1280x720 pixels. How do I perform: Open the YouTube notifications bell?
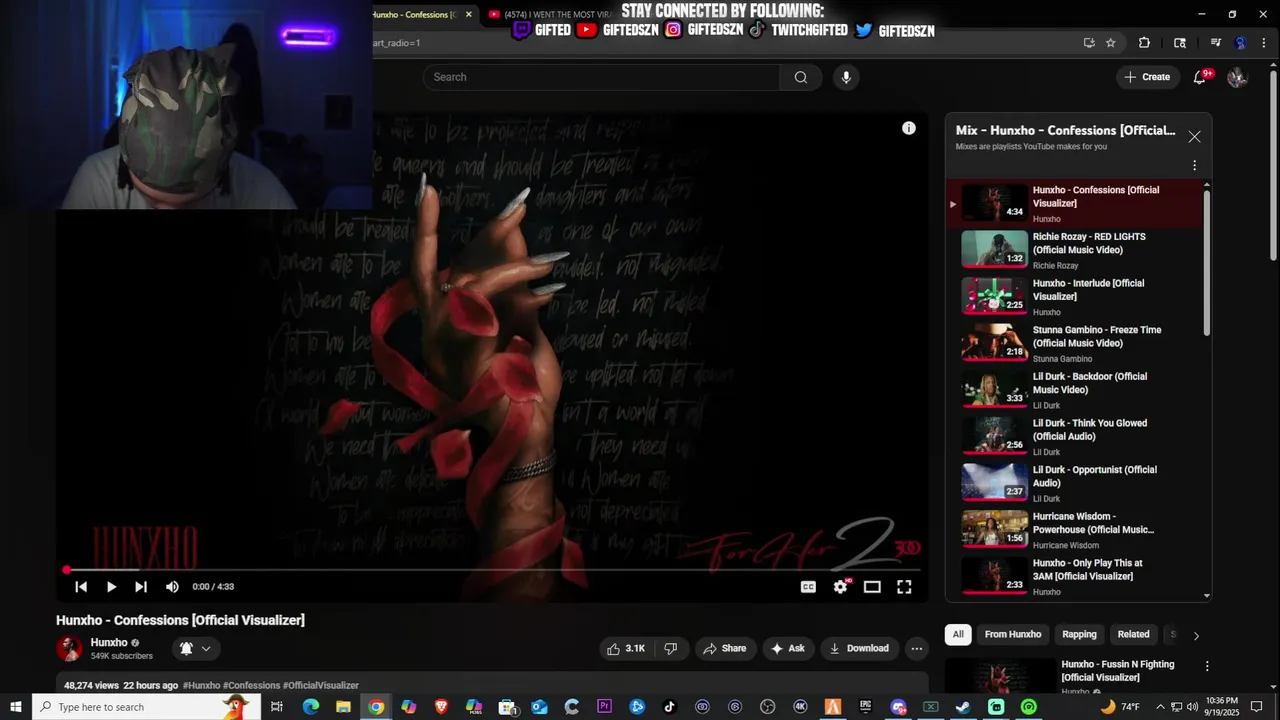click(x=1200, y=77)
